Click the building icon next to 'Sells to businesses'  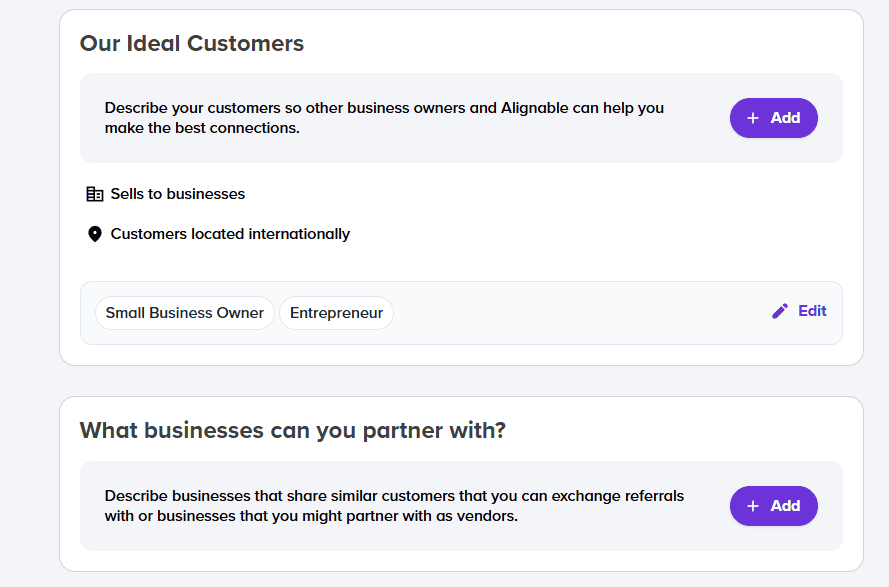[x=95, y=193]
